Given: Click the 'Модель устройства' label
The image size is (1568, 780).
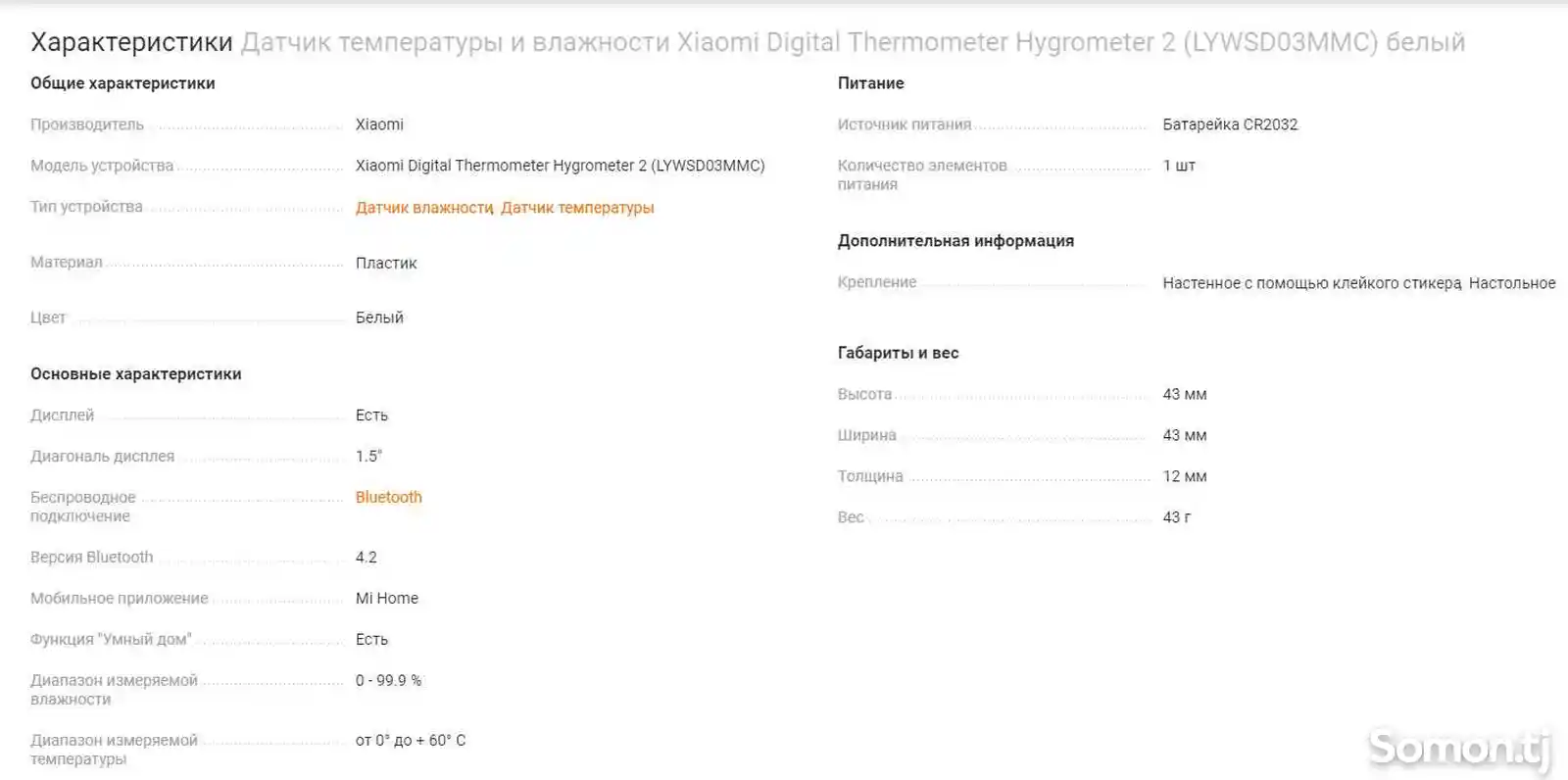Looking at the screenshot, I should pyautogui.click(x=102, y=166).
